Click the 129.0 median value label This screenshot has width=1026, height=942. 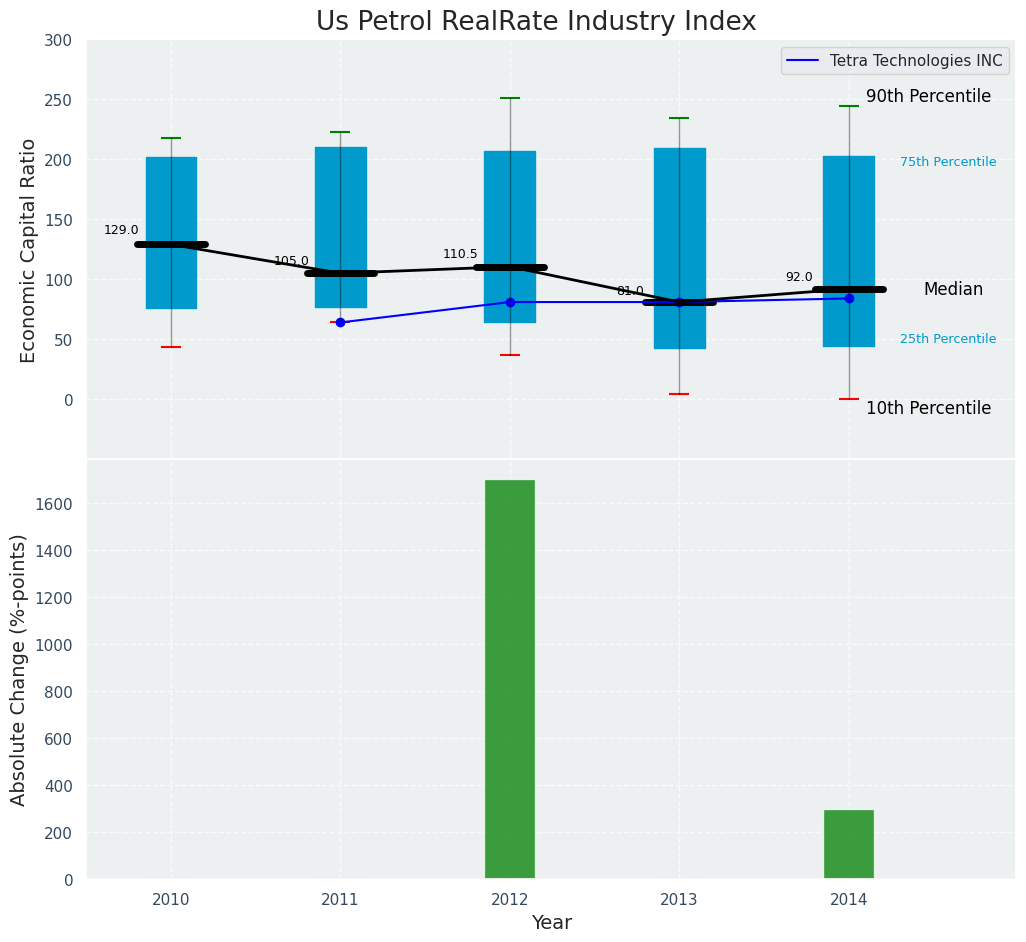coord(121,230)
